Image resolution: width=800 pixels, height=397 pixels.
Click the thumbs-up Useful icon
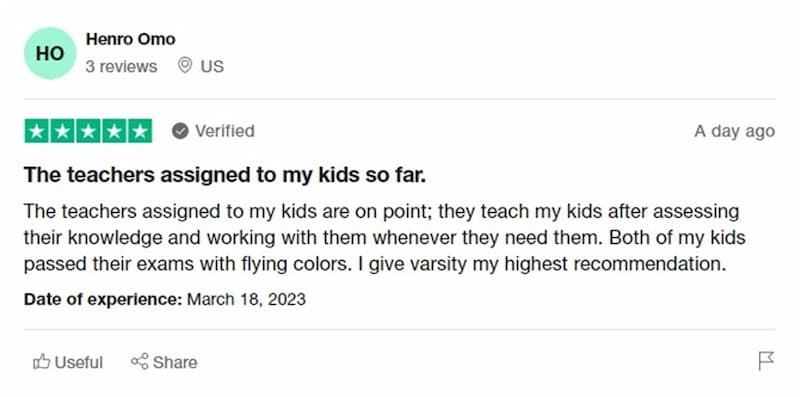coord(42,362)
